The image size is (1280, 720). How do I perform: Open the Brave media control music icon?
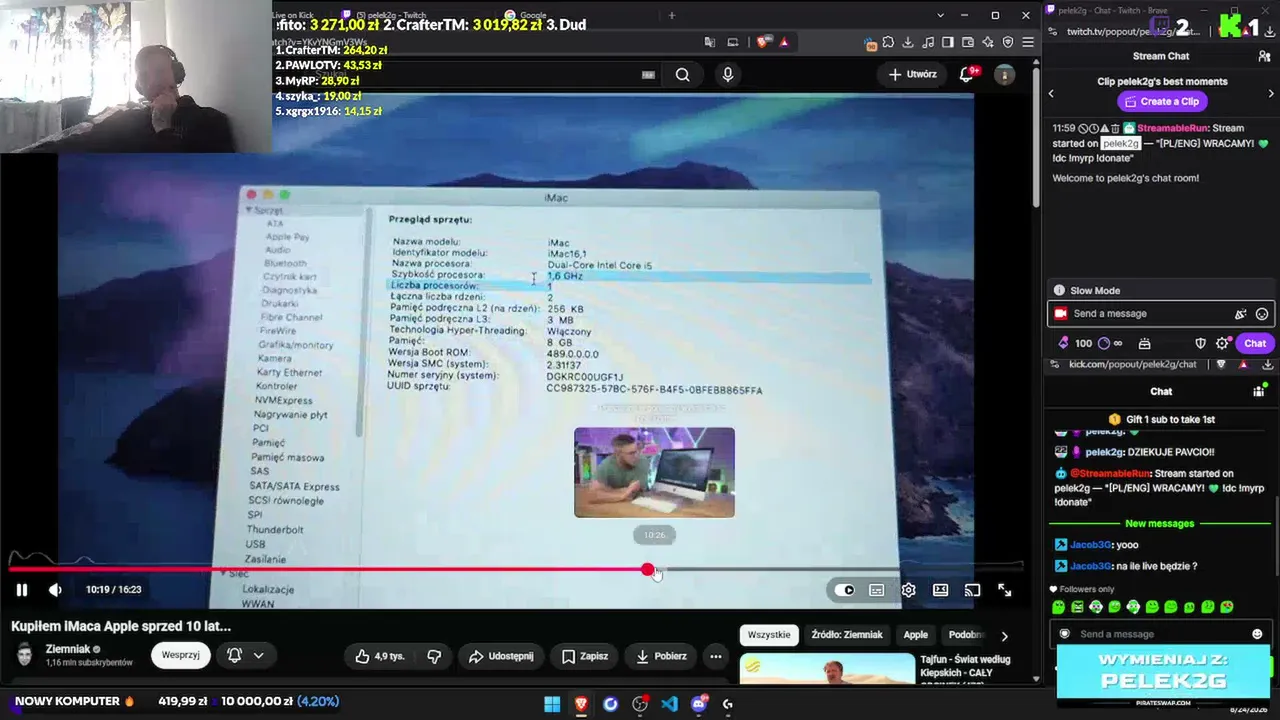tap(928, 42)
